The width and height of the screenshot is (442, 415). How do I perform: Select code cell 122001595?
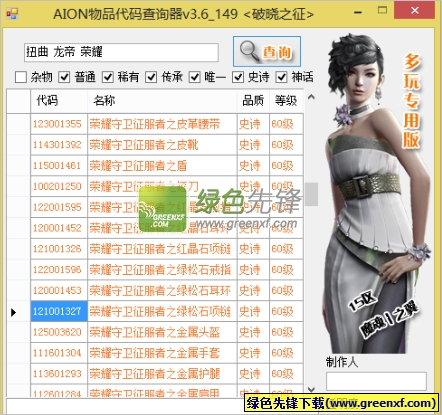59,207
